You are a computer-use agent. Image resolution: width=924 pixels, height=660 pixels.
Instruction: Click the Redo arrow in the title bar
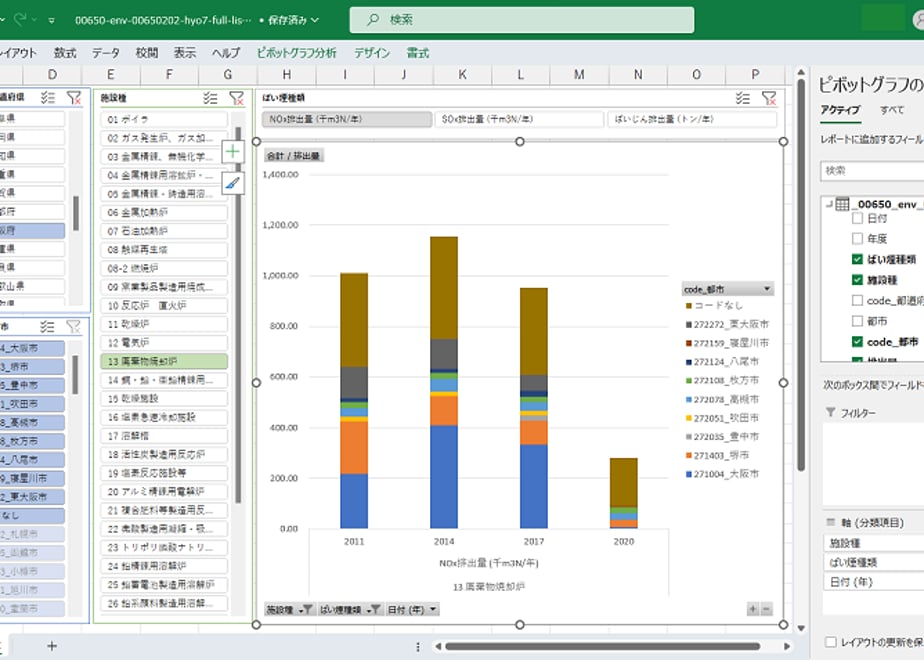pos(20,19)
